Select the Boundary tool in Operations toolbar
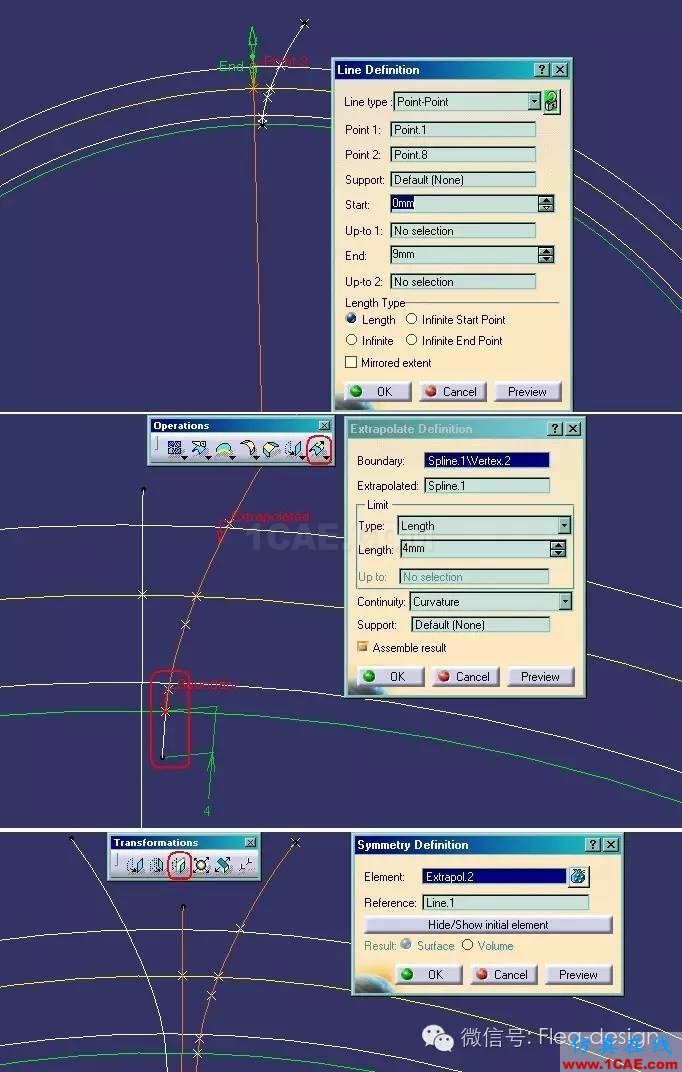Image resolution: width=682 pixels, height=1072 pixels. point(223,448)
